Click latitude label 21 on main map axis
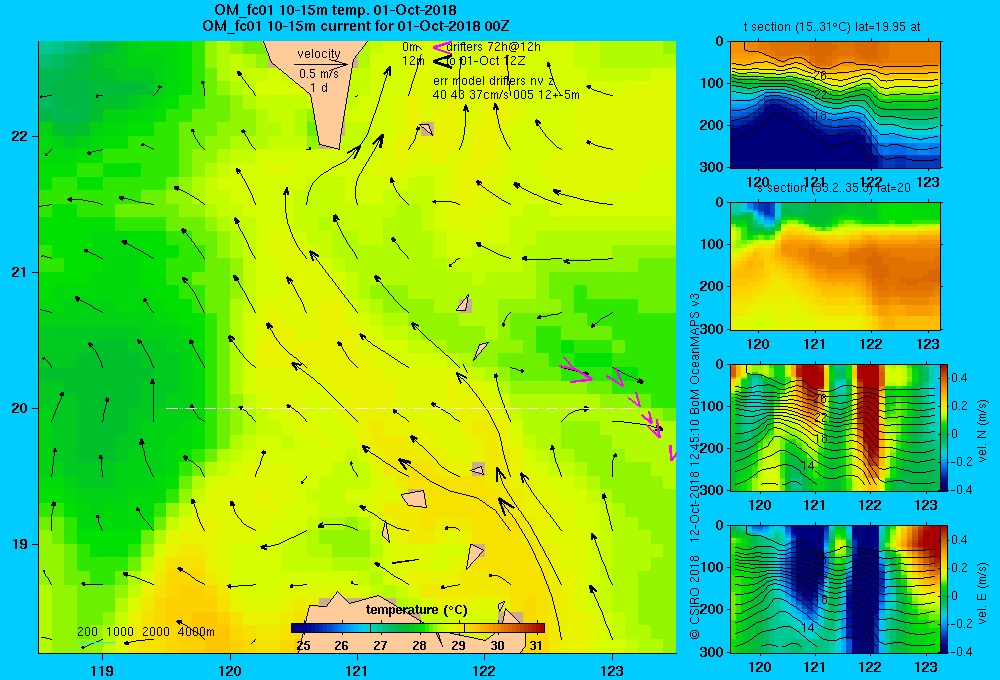Viewport: 1000px width, 680px height. (x=19, y=272)
